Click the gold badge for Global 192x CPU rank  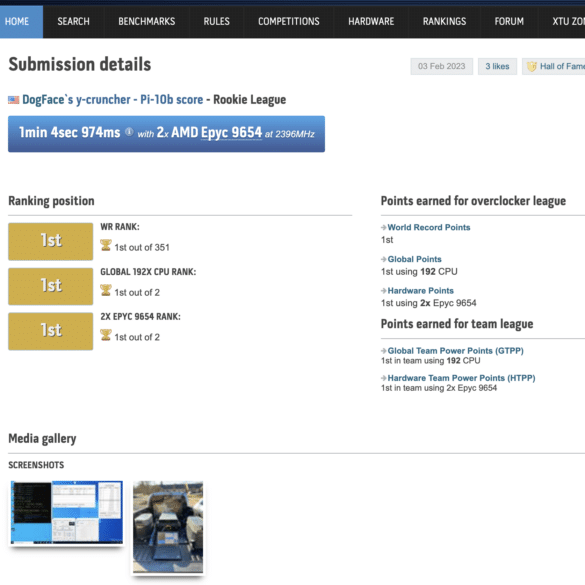[x=51, y=286]
